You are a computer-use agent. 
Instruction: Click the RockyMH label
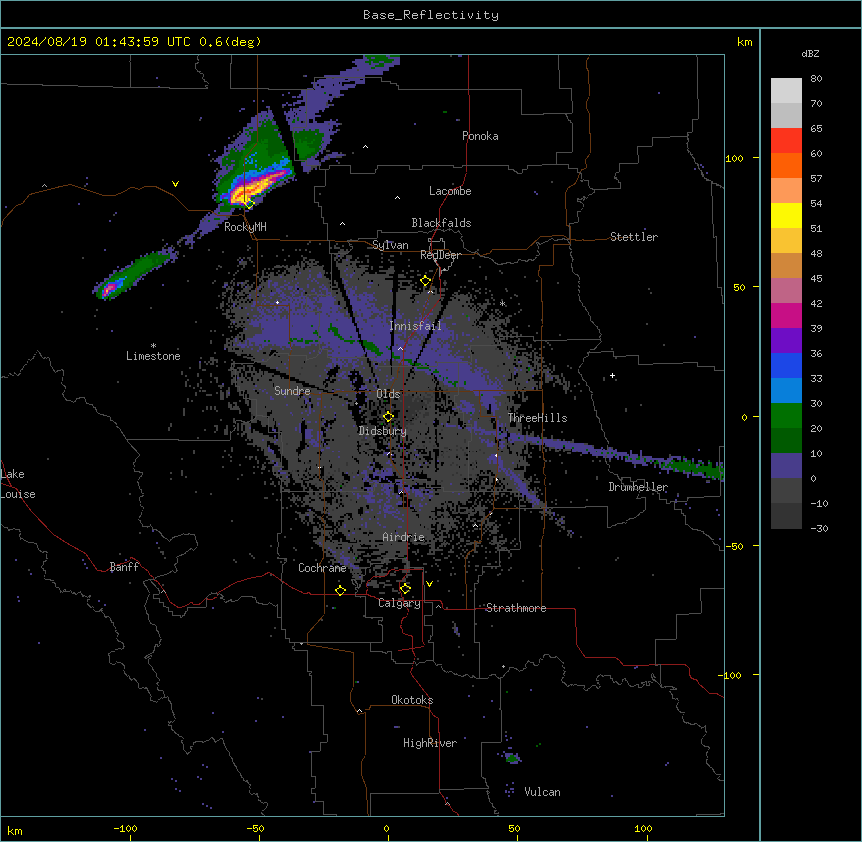[x=245, y=227]
